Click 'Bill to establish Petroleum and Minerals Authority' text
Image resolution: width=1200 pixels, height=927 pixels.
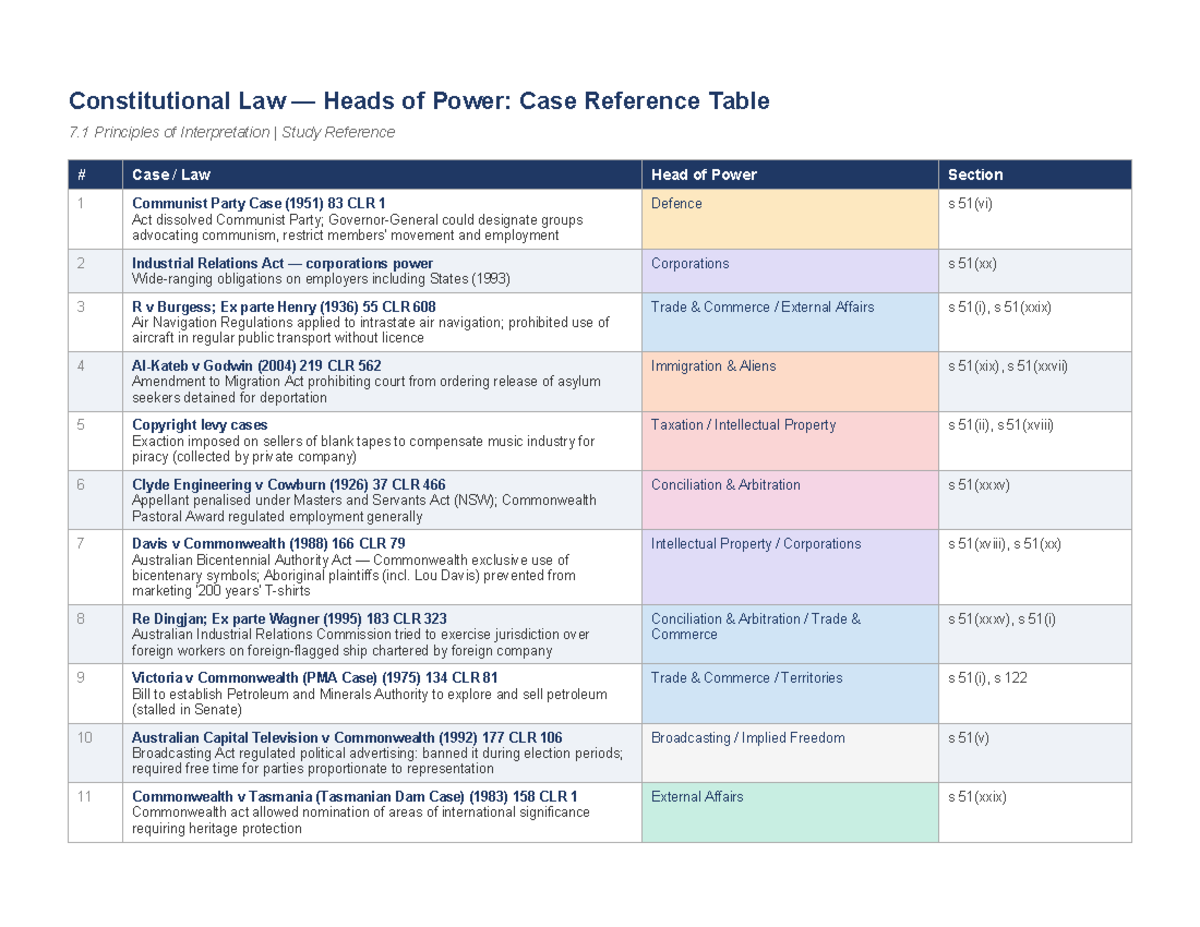tap(368, 701)
